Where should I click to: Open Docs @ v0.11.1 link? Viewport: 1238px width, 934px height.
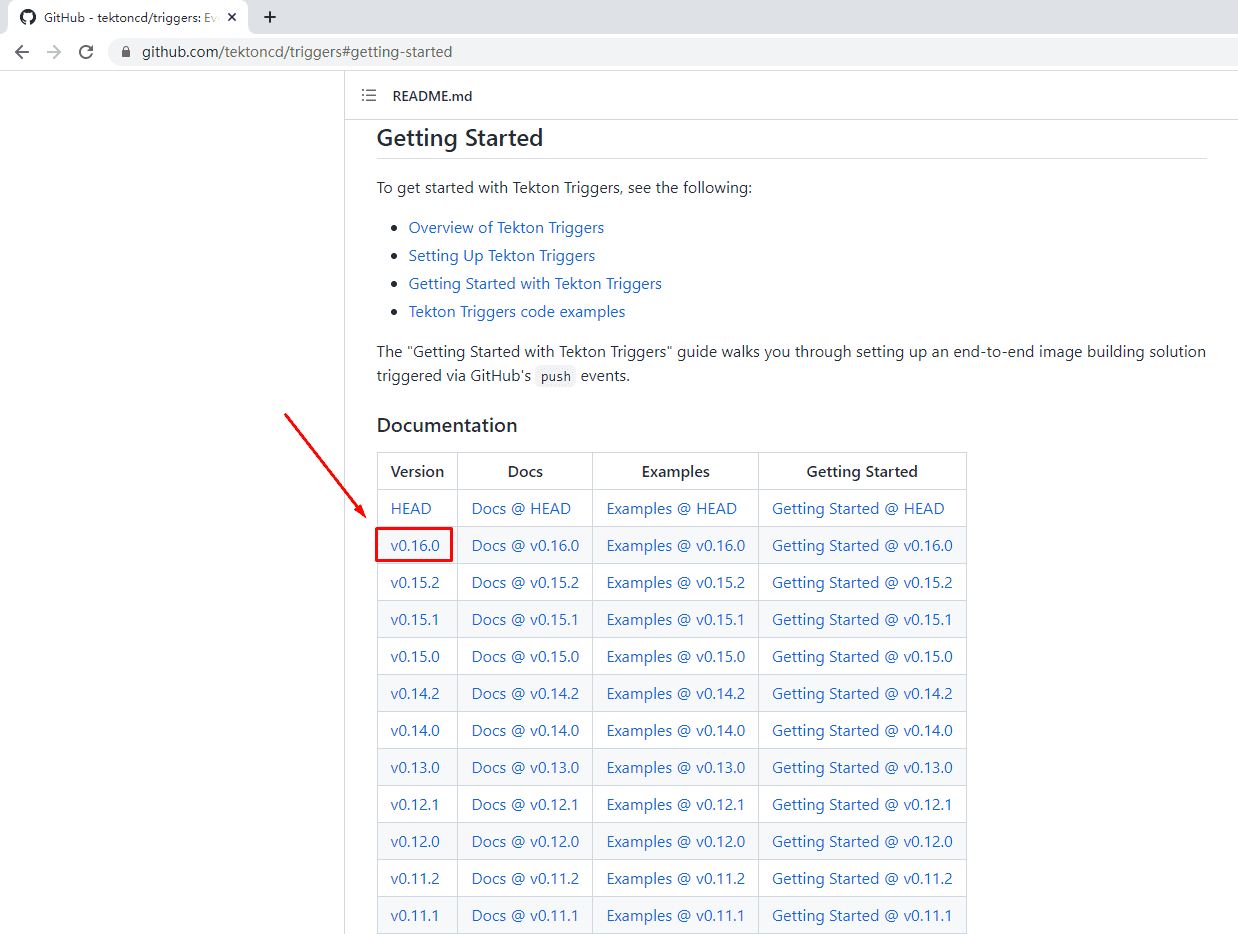pyautogui.click(x=525, y=916)
